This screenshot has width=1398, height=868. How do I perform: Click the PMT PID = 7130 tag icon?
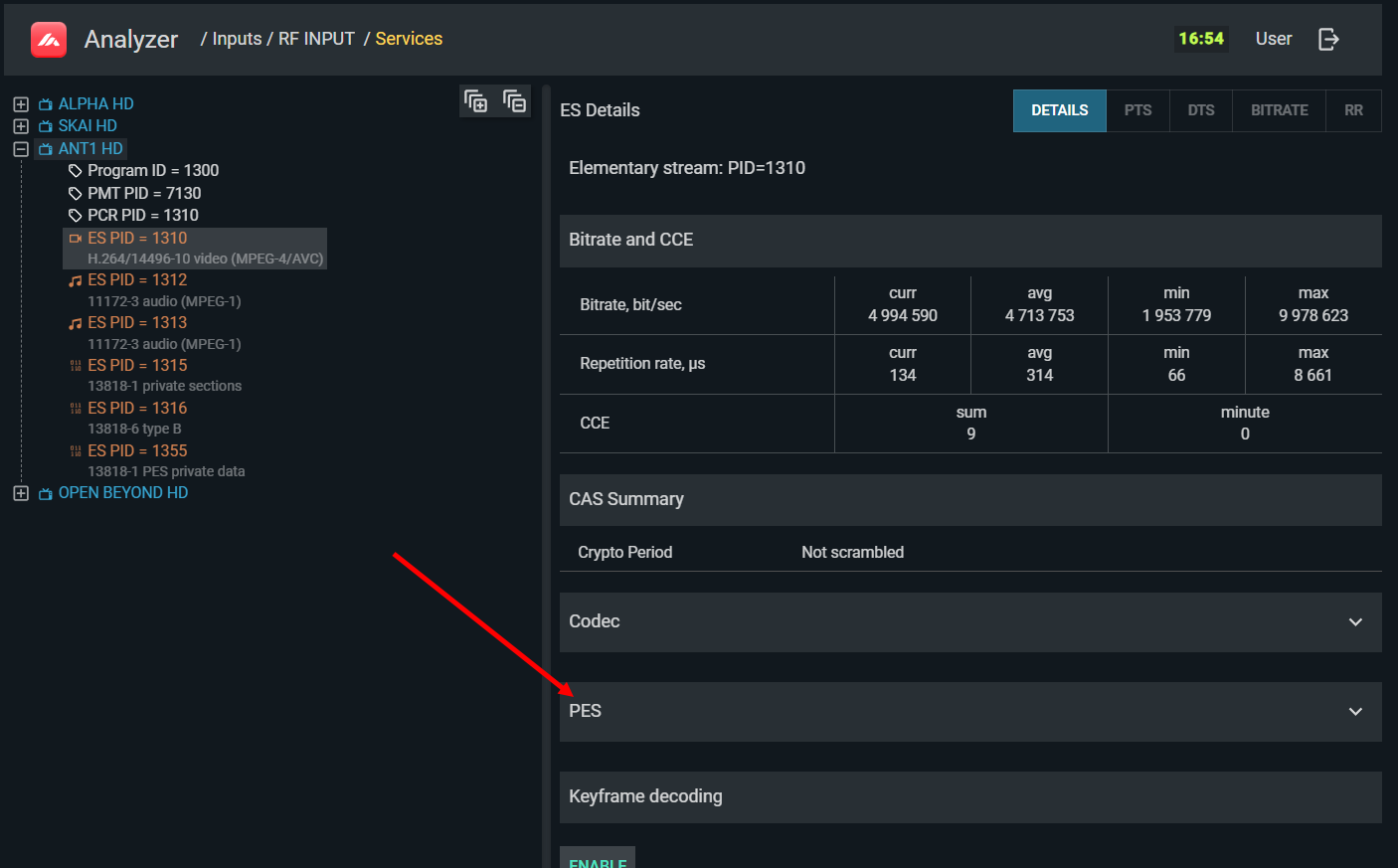tap(76, 194)
